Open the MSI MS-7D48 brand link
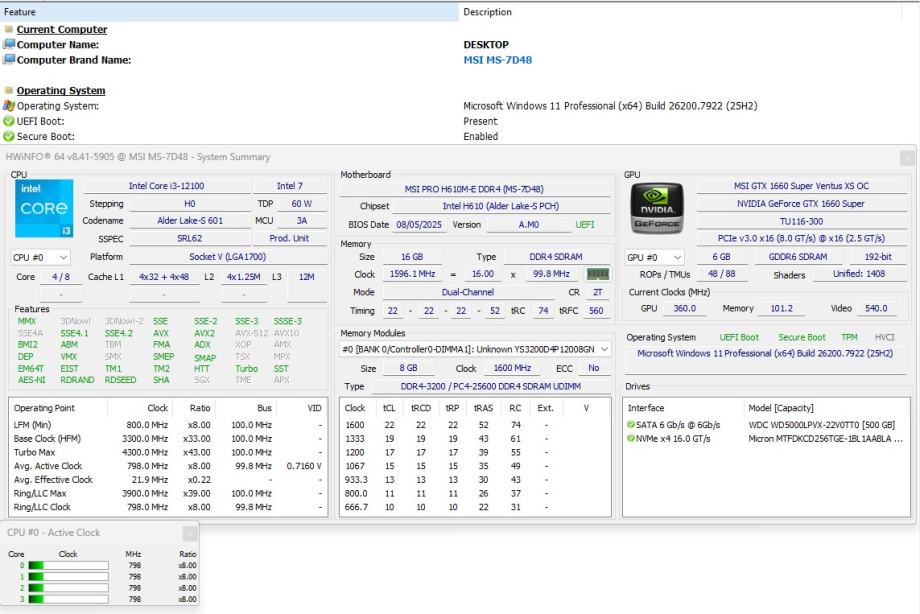Viewport: 920px width, 614px height. [x=497, y=60]
